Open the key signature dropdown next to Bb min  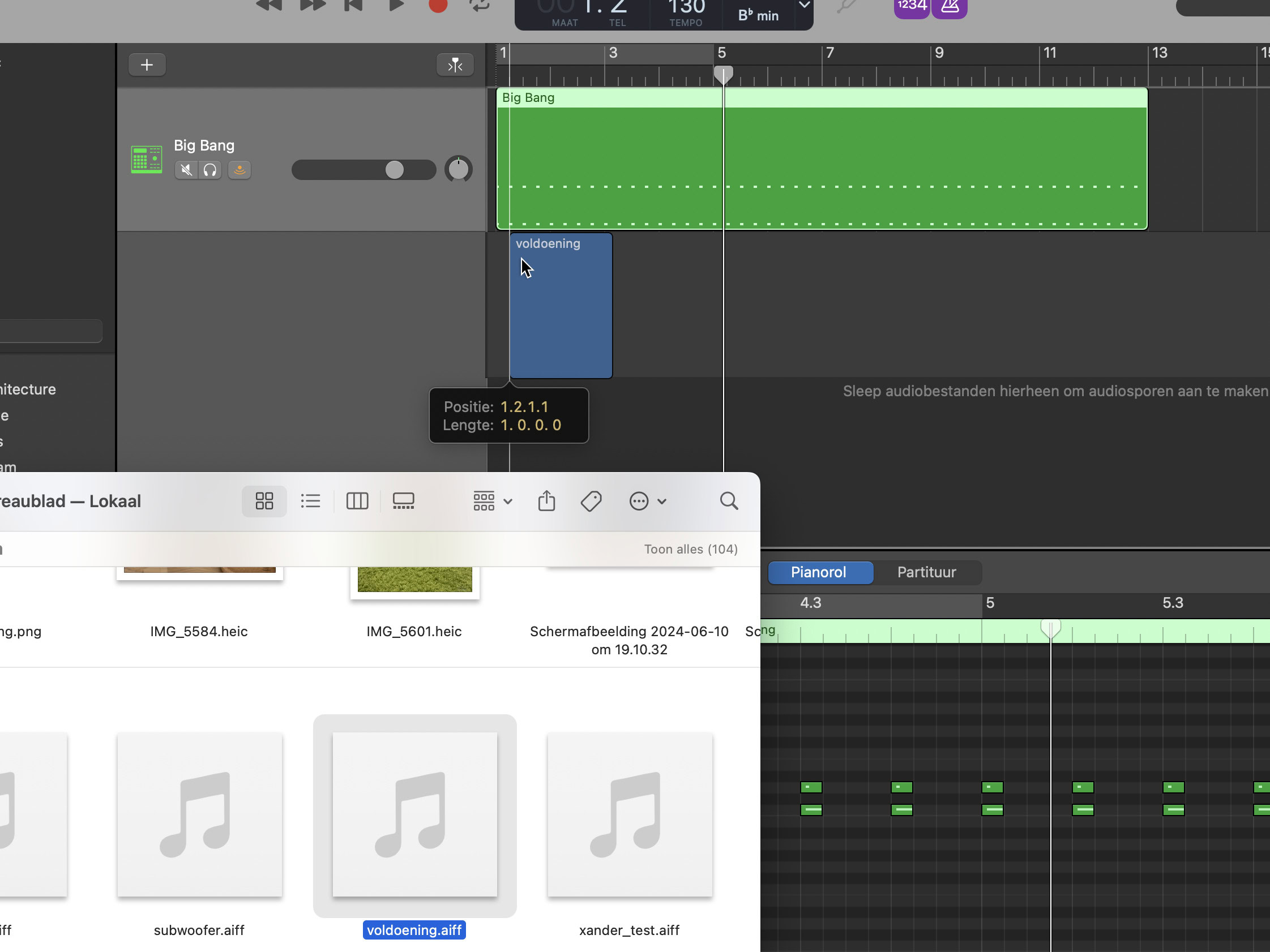pos(804,6)
